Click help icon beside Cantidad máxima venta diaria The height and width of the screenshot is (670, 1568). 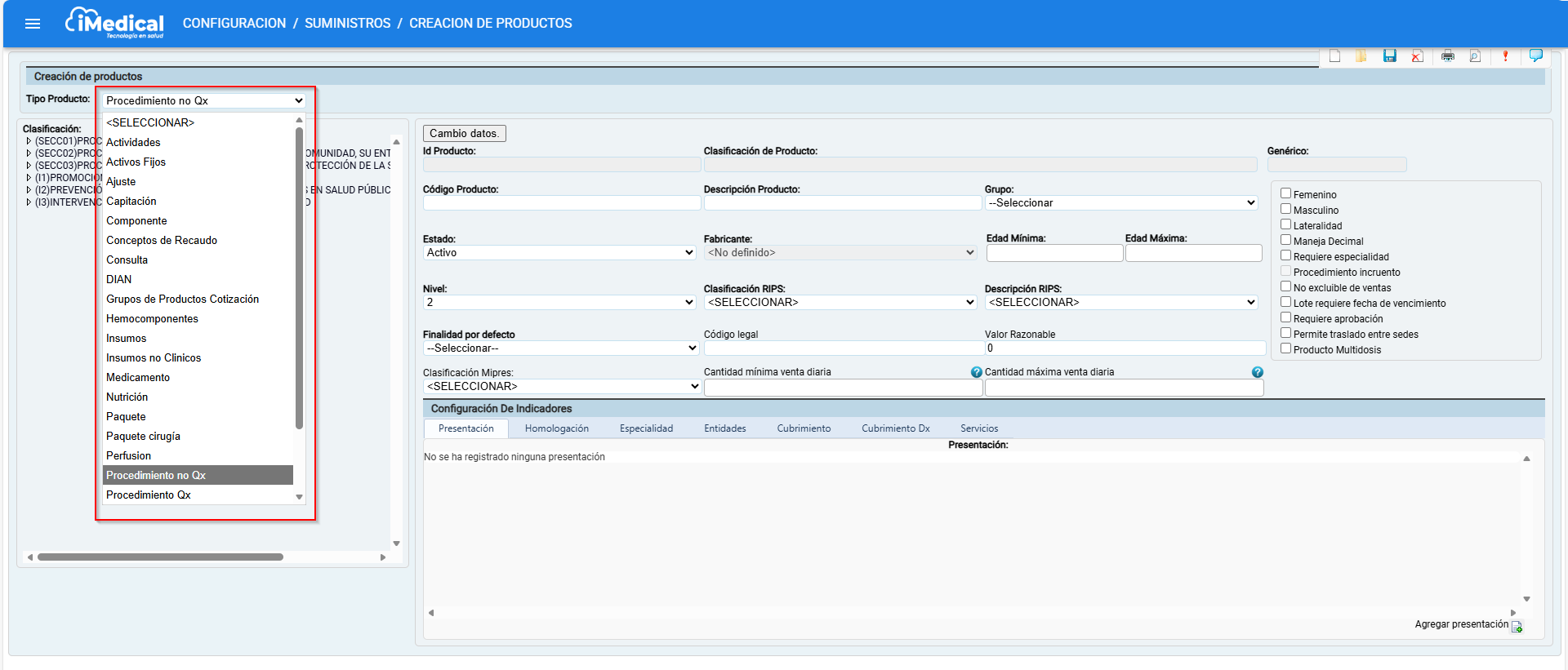[1257, 372]
